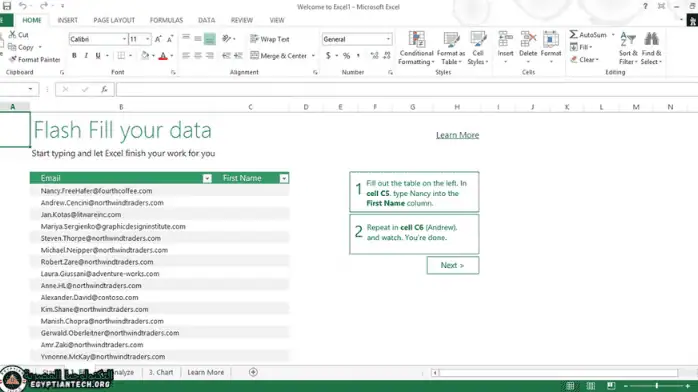The width and height of the screenshot is (698, 392).
Task: Click the Next > button
Action: (453, 265)
